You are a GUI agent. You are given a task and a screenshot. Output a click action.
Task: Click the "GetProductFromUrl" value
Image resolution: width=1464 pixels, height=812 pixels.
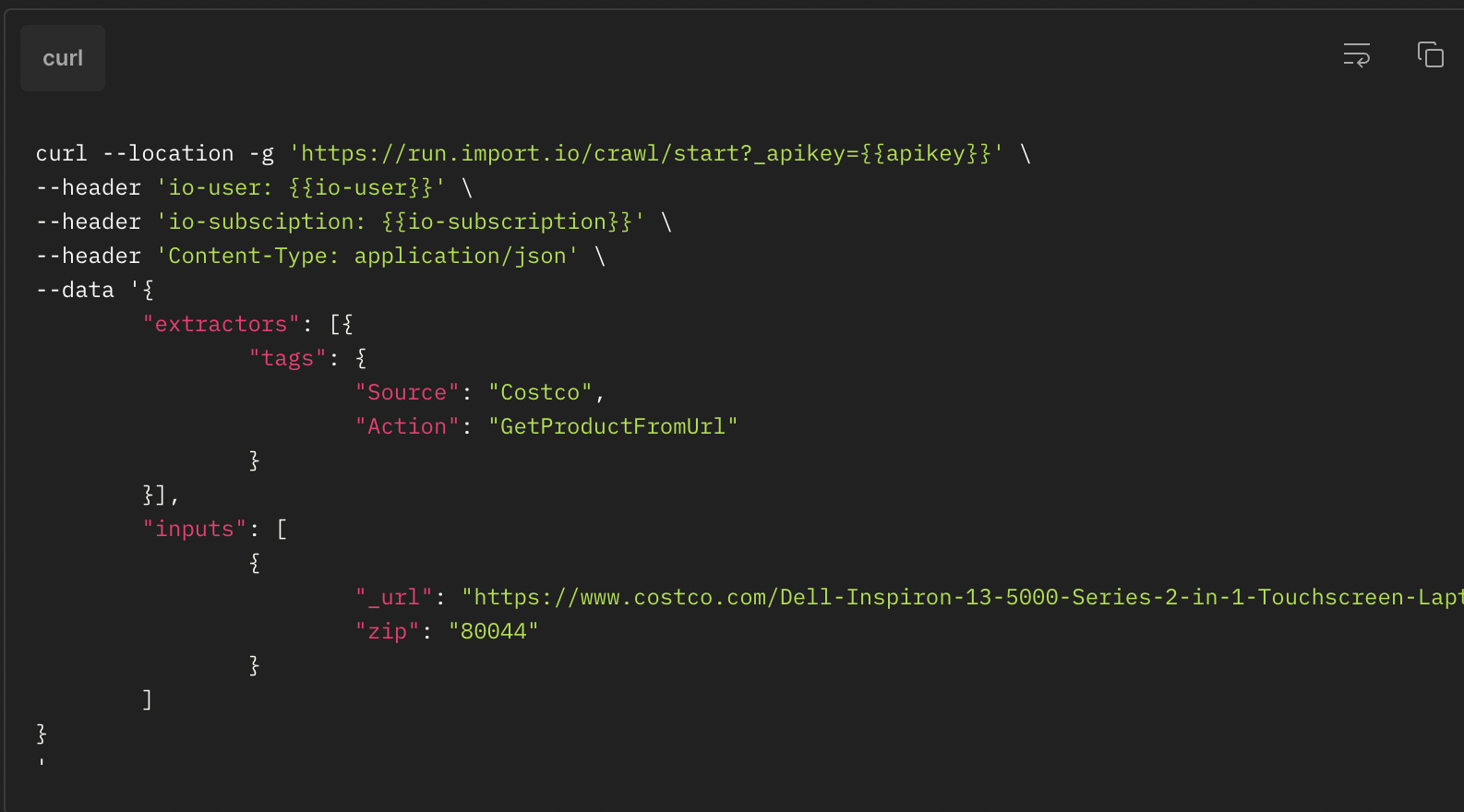tap(613, 426)
